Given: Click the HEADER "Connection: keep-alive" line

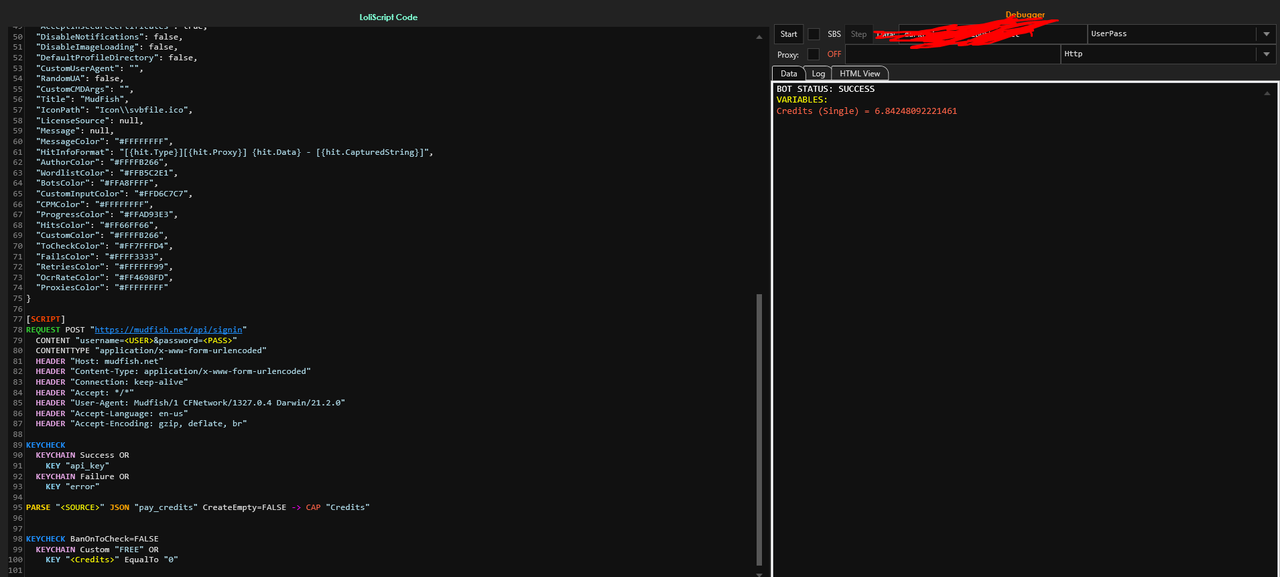Looking at the screenshot, I should (113, 382).
